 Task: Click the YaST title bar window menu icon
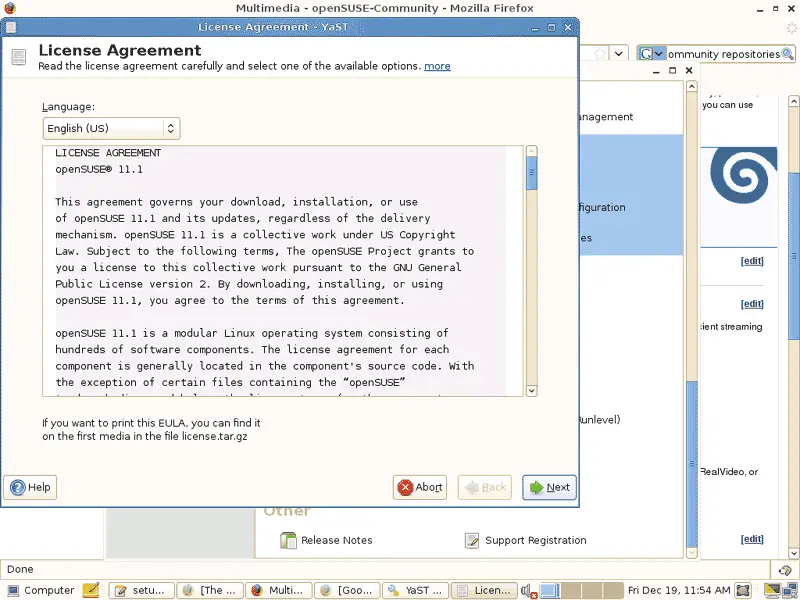point(11,27)
